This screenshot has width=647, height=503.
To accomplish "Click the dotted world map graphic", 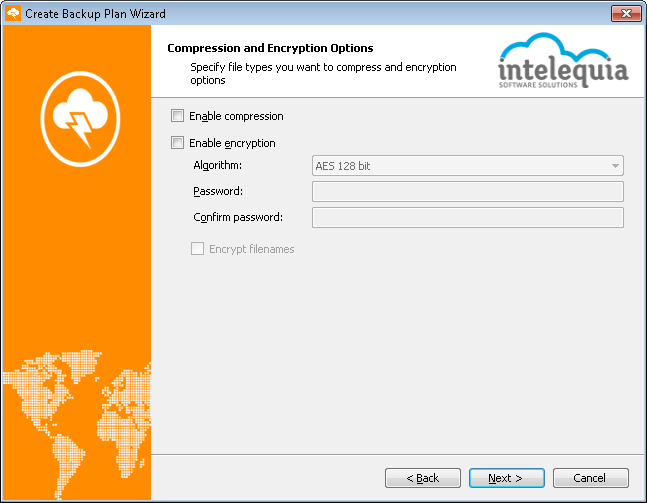I will click(77, 425).
